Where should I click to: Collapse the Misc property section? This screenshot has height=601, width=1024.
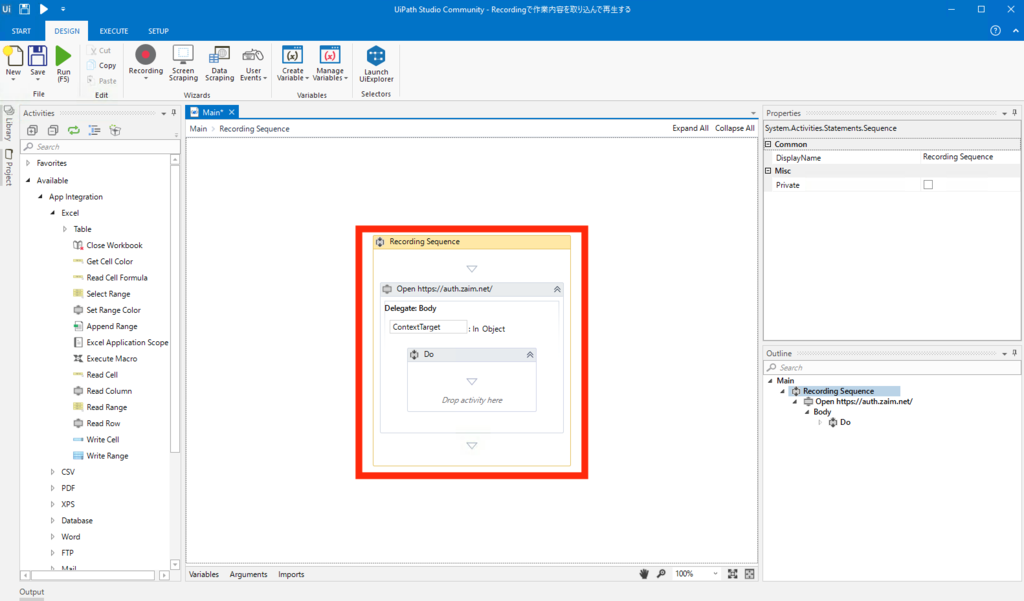(x=769, y=171)
